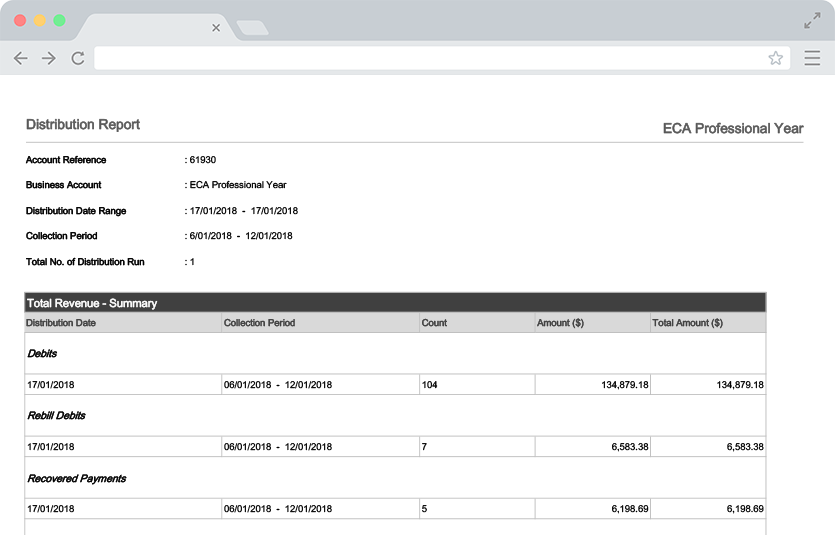Click Total No. of Distribution Run label
Viewport: 835px width, 535px height.
tap(85, 262)
